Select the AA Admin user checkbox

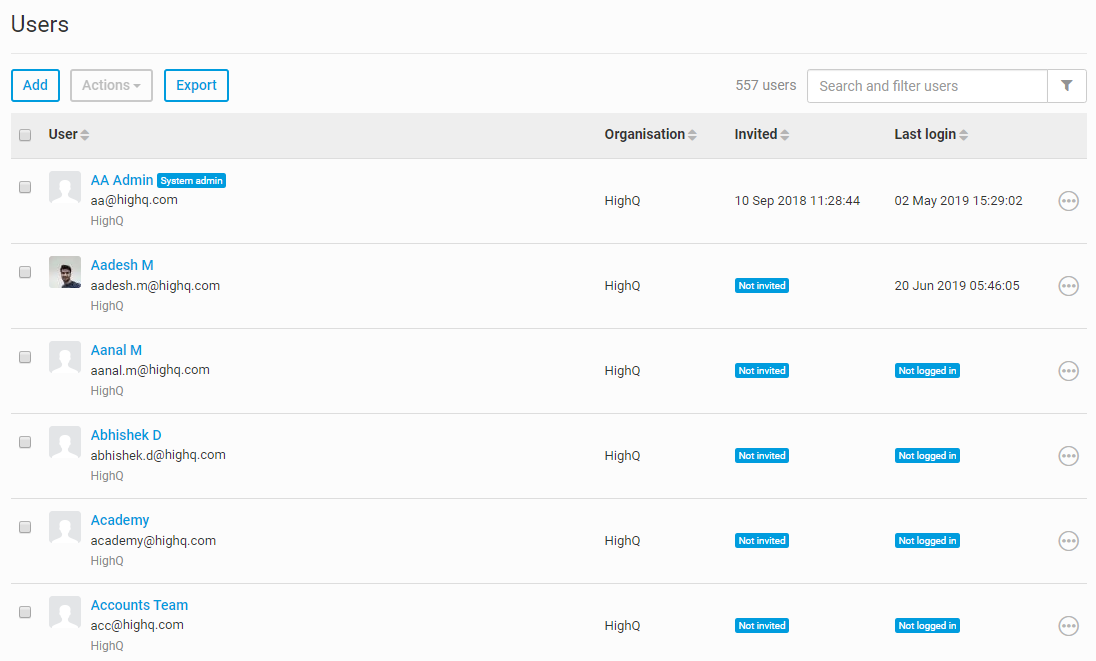coord(25,187)
